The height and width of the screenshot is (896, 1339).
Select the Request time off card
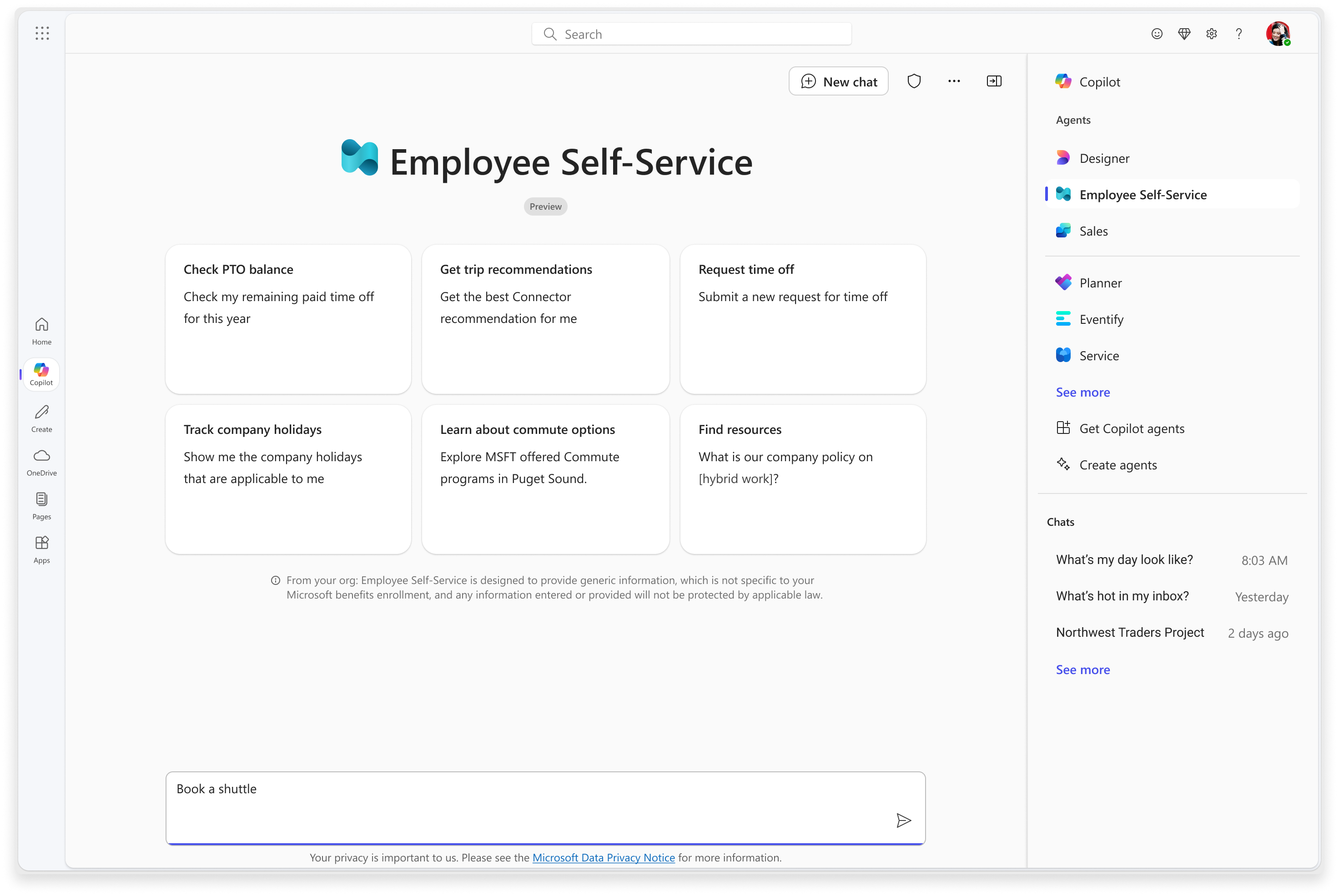coord(802,319)
